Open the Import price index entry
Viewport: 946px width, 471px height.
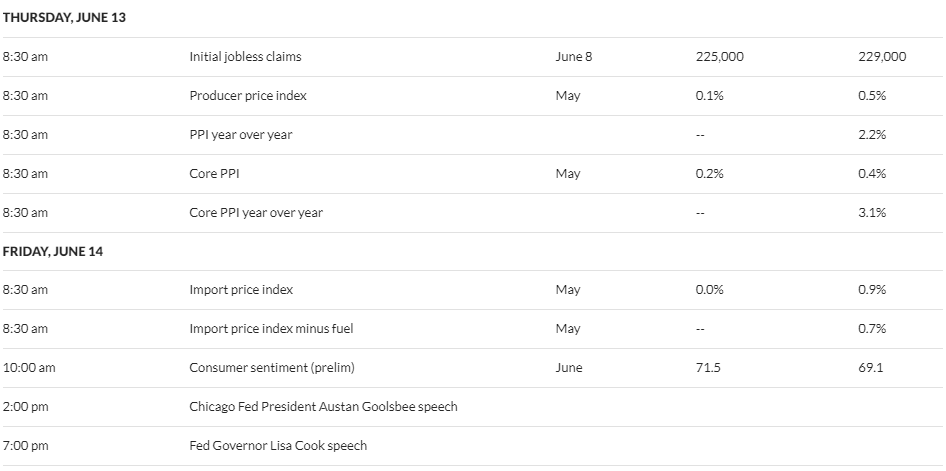tap(241, 289)
